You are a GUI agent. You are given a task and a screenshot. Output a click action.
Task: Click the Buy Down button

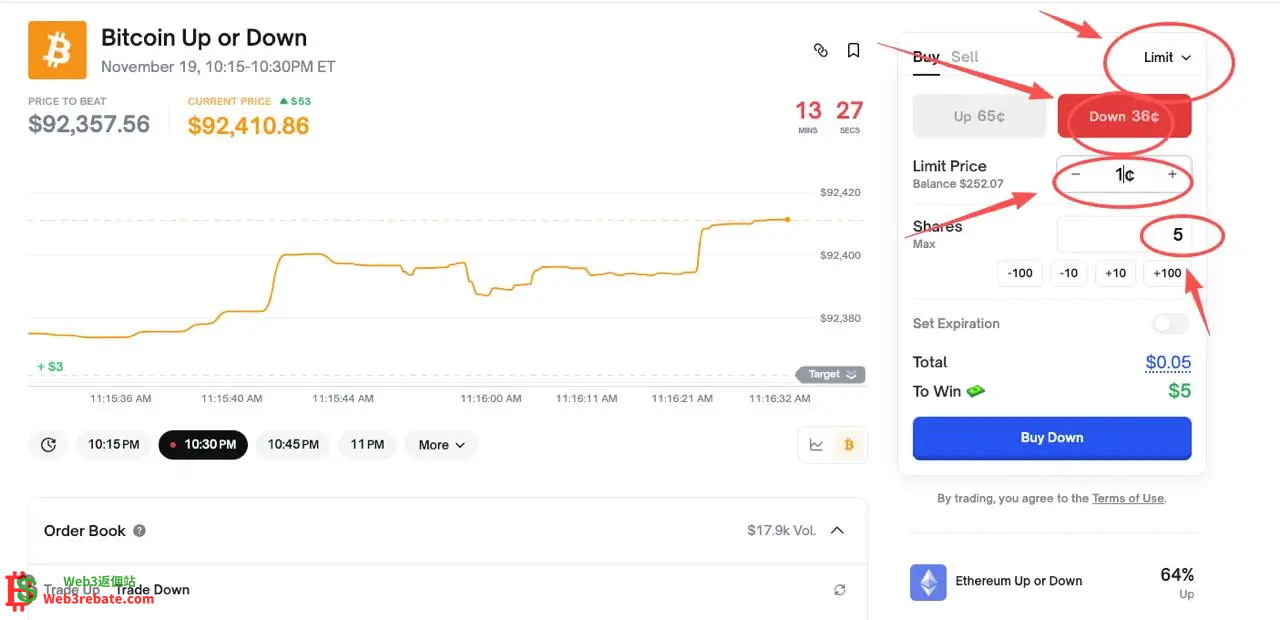[x=1051, y=438]
